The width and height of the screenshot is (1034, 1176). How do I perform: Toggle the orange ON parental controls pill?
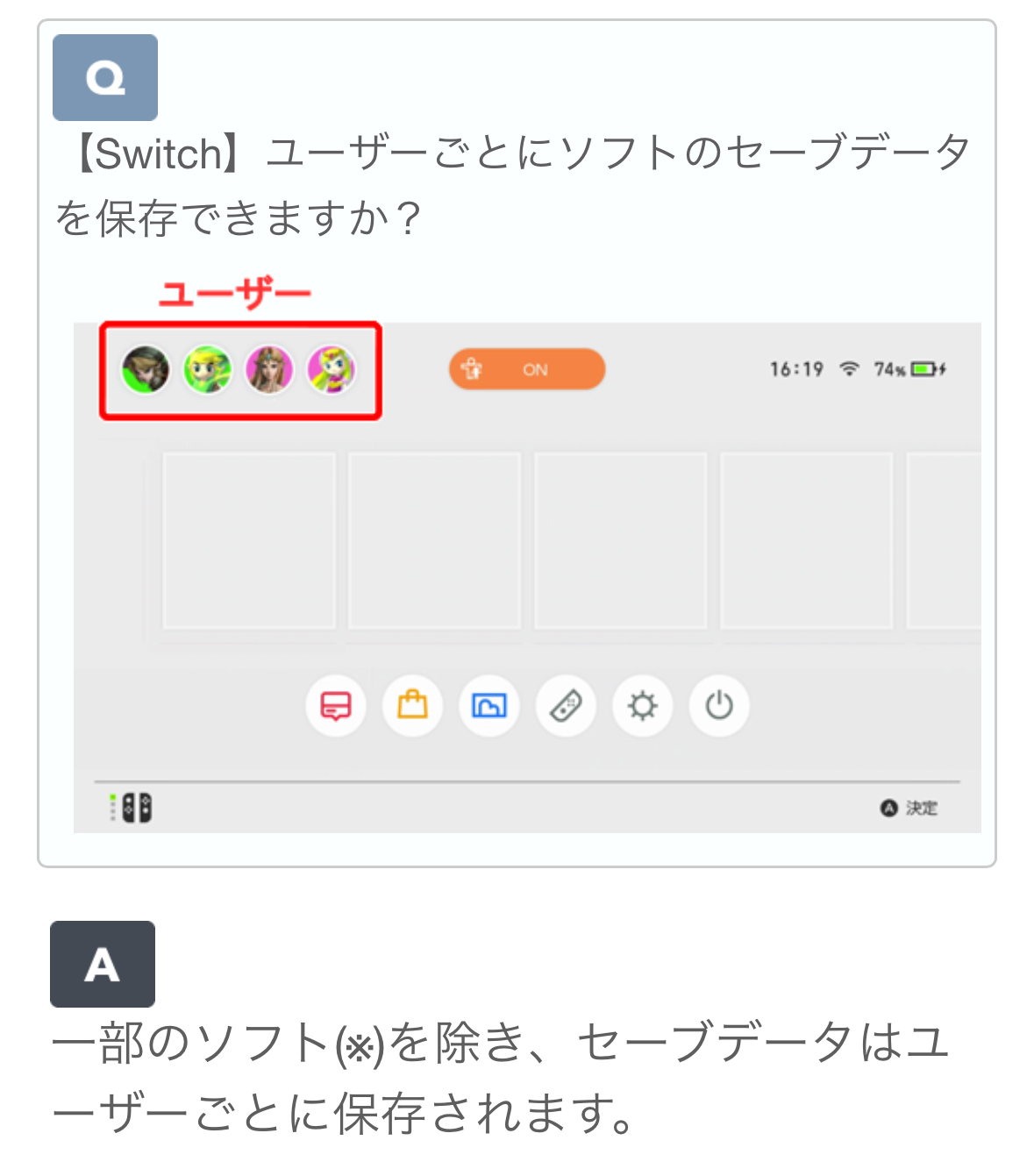point(527,369)
